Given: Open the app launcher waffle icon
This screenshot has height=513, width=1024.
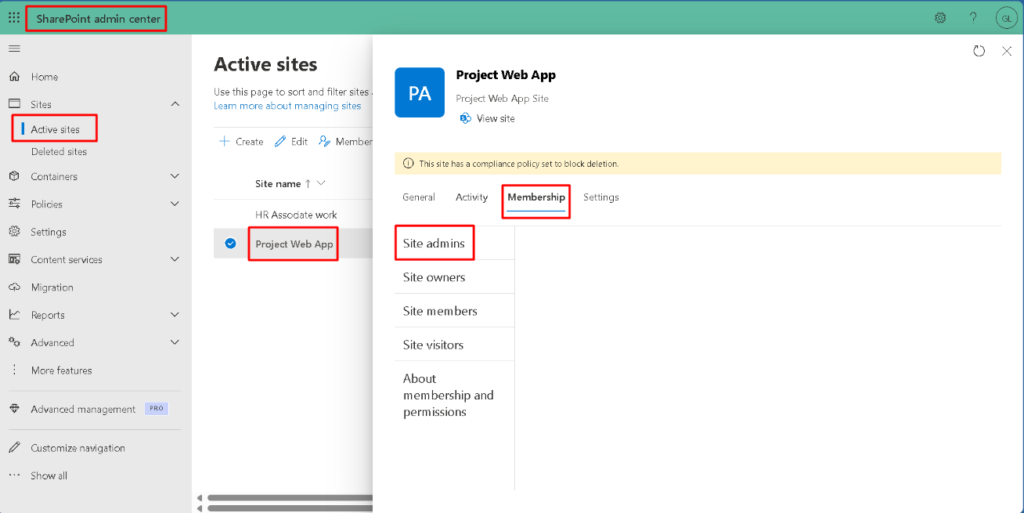Looking at the screenshot, I should pyautogui.click(x=14, y=18).
